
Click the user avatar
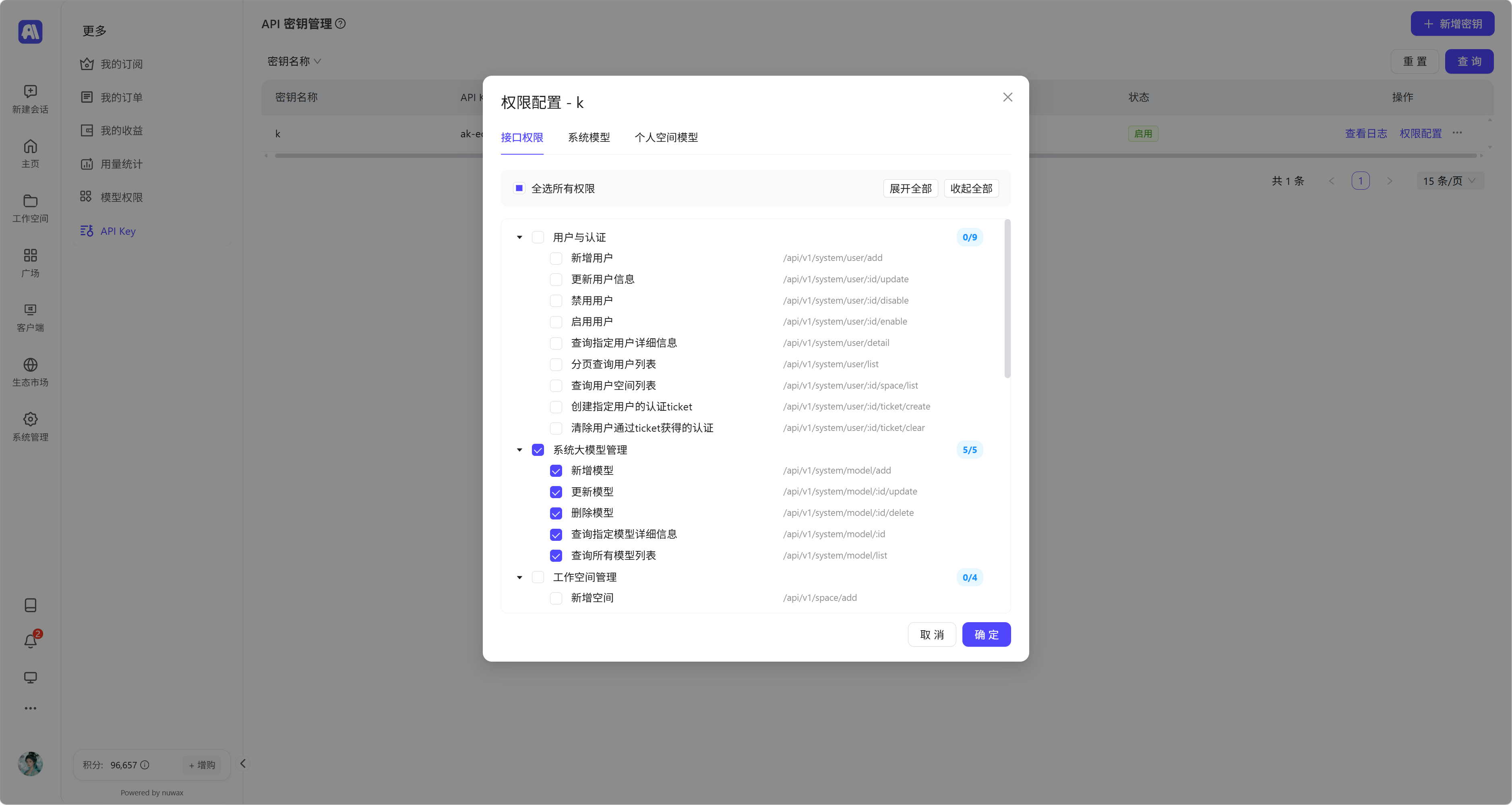[30, 764]
